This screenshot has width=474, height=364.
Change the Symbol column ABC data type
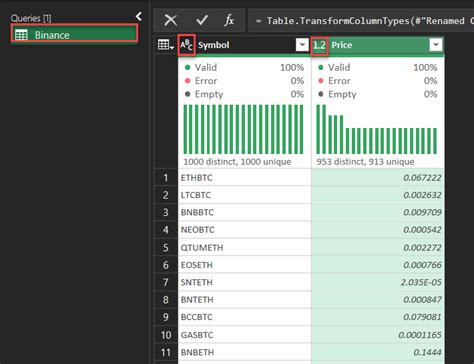[x=186, y=45]
